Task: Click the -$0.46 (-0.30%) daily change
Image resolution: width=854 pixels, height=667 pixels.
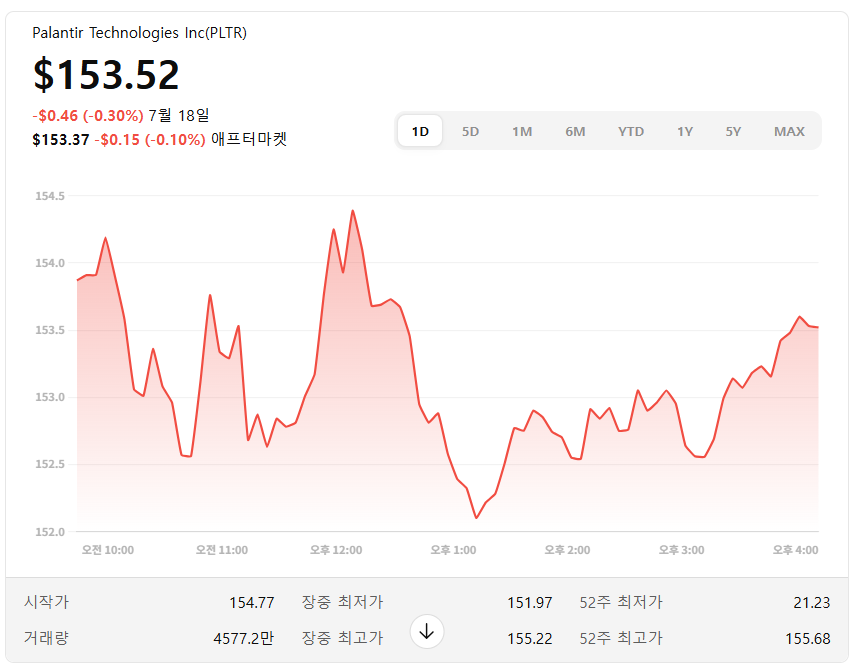Action: click(88, 115)
